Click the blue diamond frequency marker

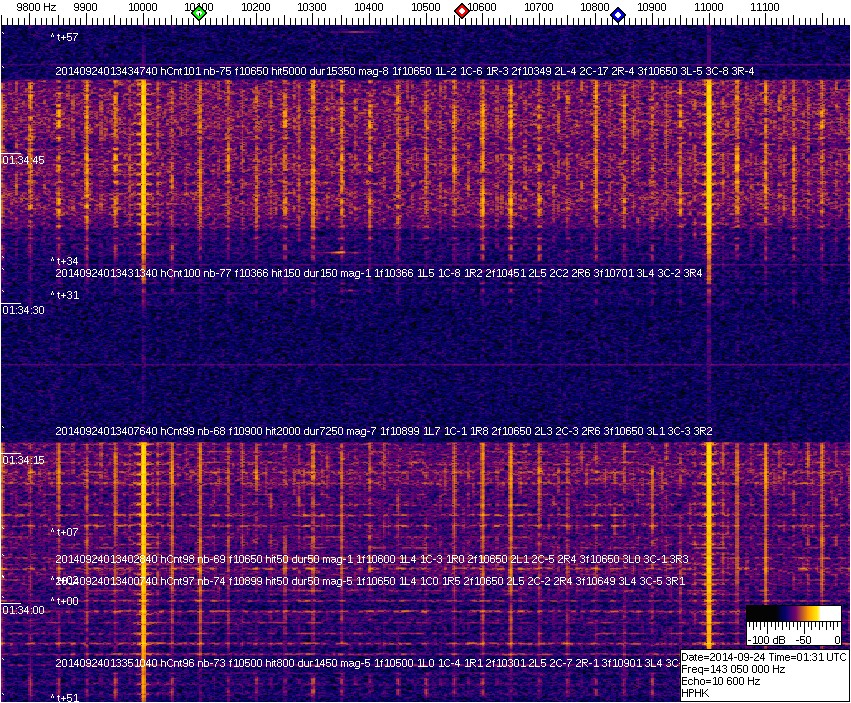point(618,15)
